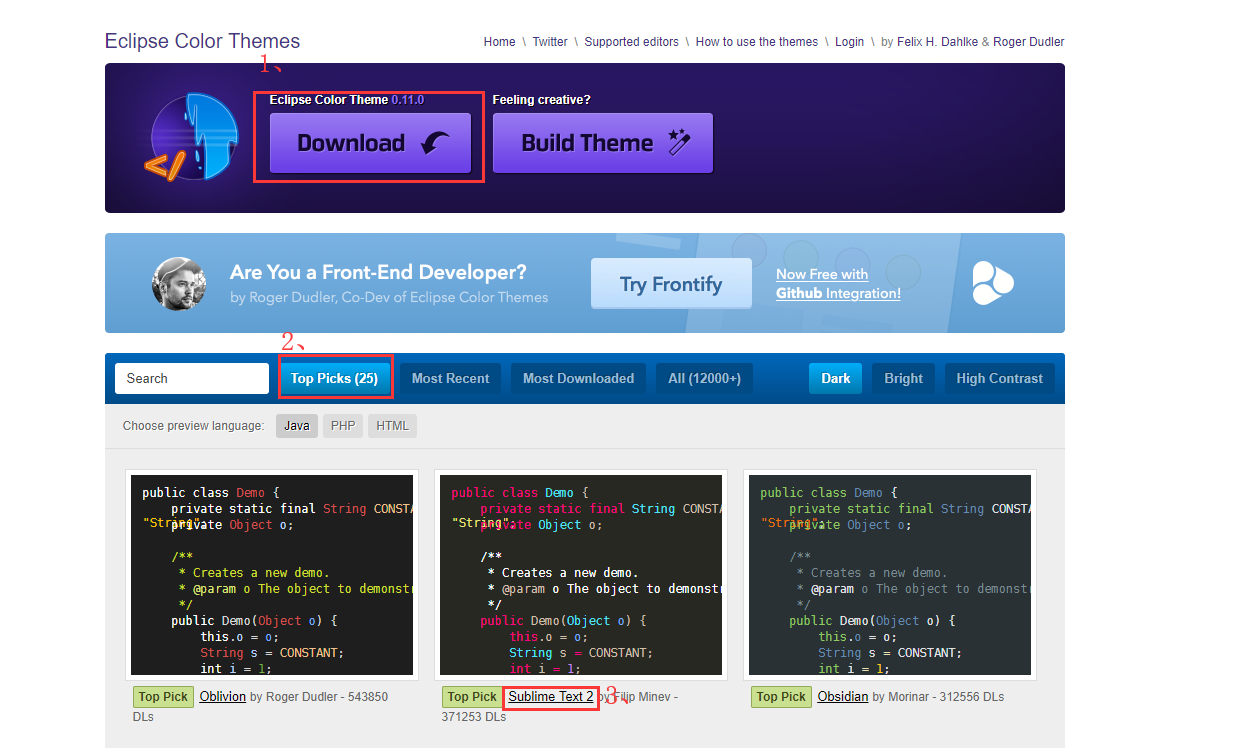This screenshot has height=748, width=1248.
Task: Choose PHP as preview language
Action: click(343, 426)
